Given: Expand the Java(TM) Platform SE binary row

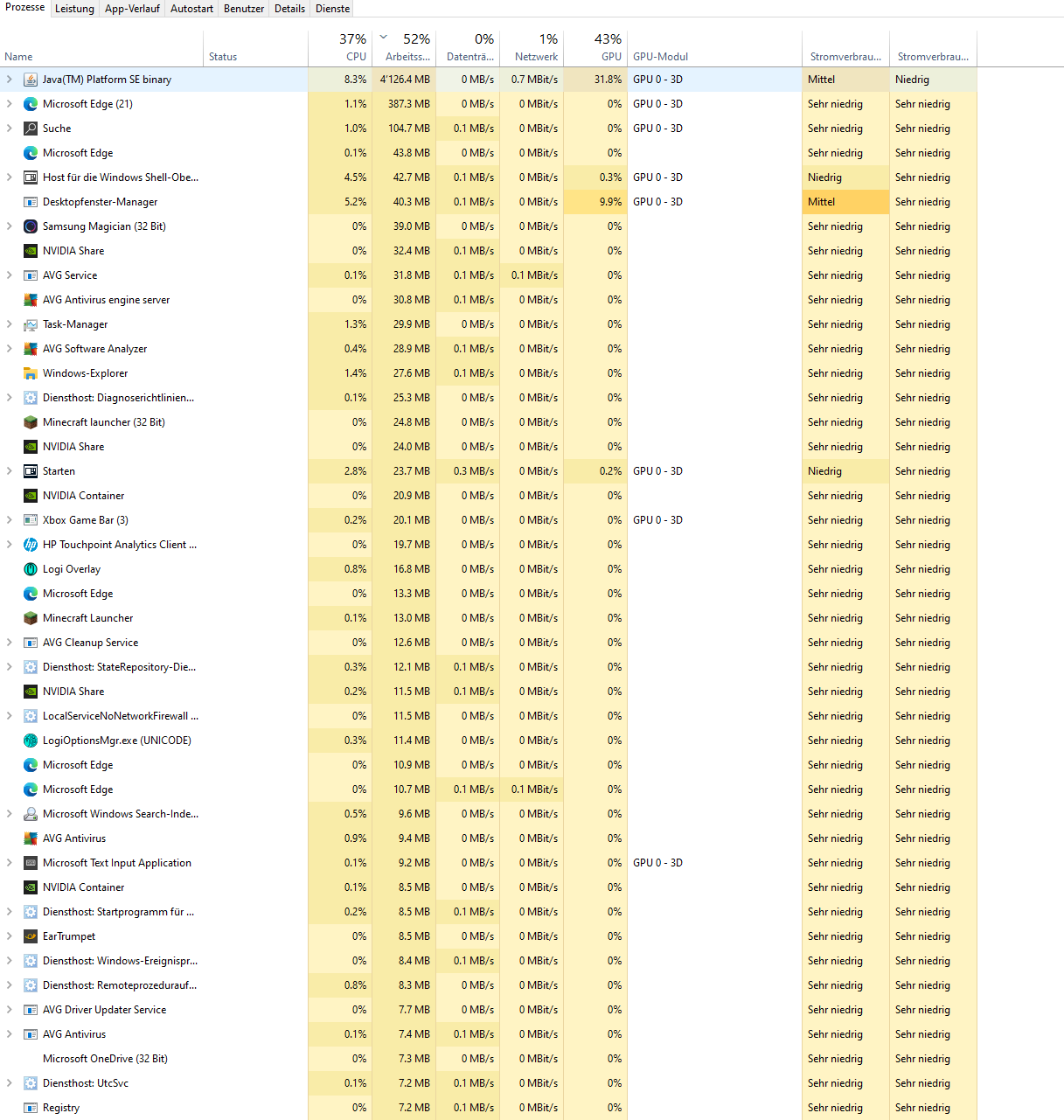Looking at the screenshot, I should click(x=10, y=80).
